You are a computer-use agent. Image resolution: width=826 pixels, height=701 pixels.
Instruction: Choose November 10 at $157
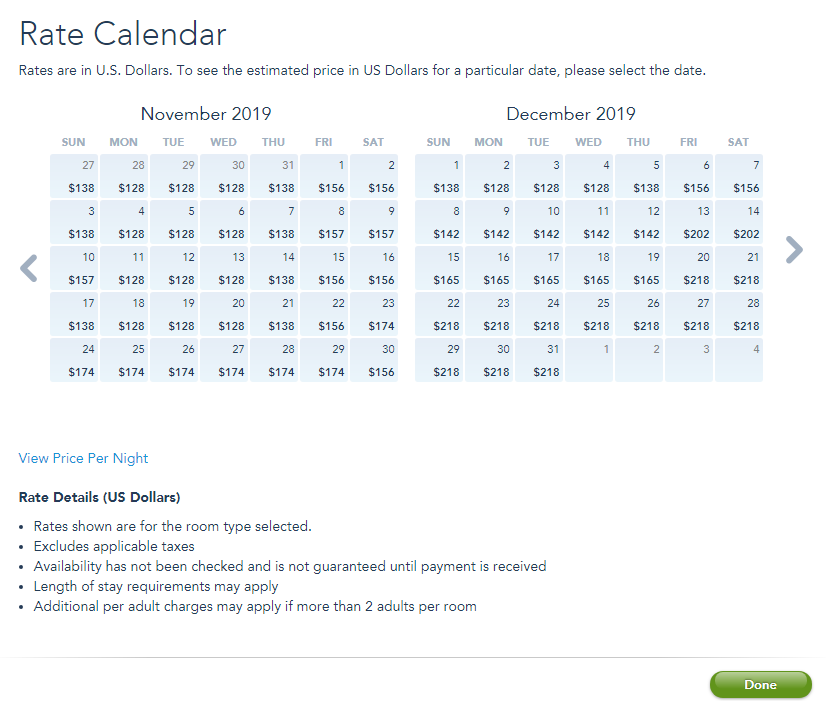click(74, 269)
